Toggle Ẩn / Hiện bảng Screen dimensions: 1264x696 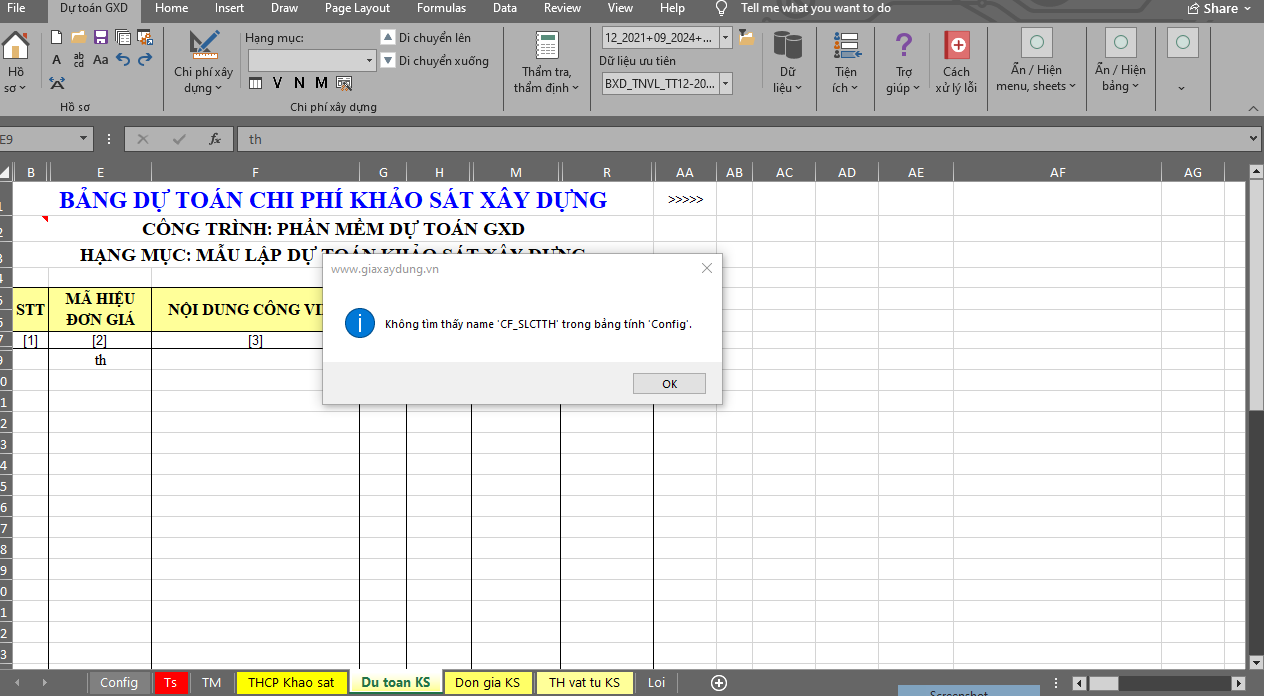1120,43
